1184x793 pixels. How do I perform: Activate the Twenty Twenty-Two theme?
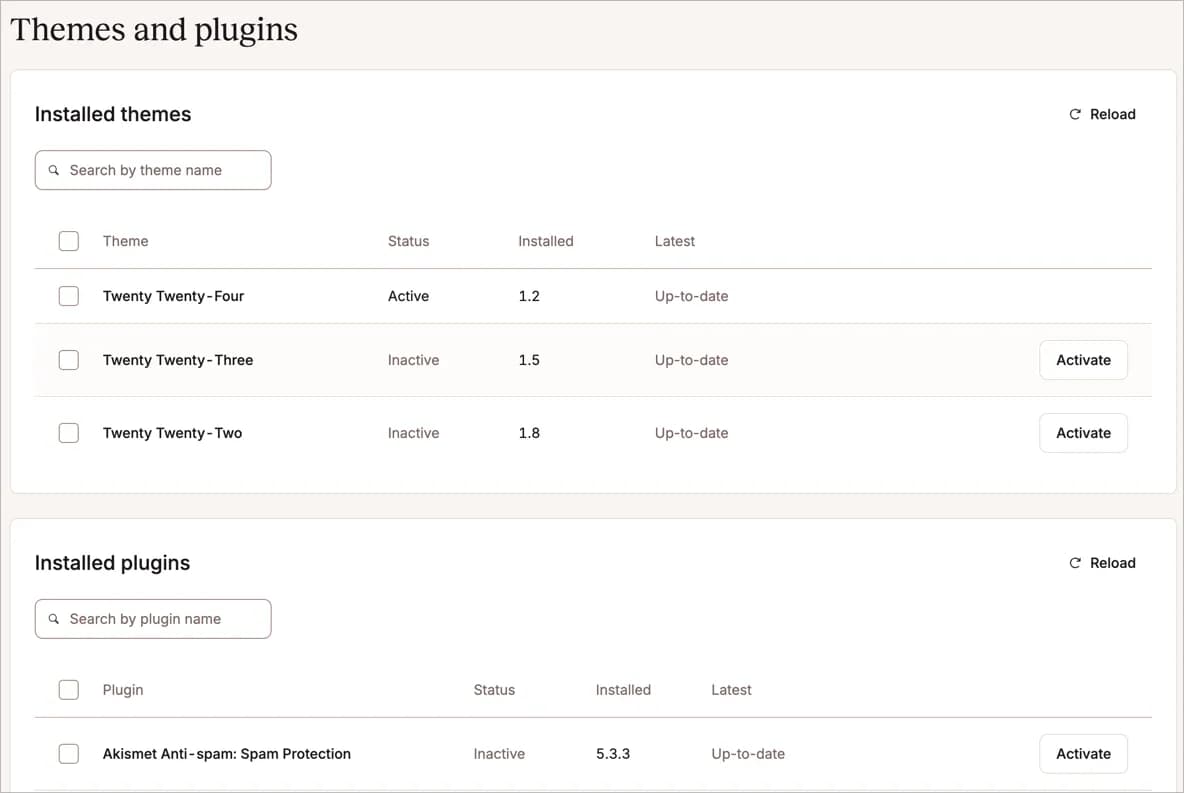1083,433
